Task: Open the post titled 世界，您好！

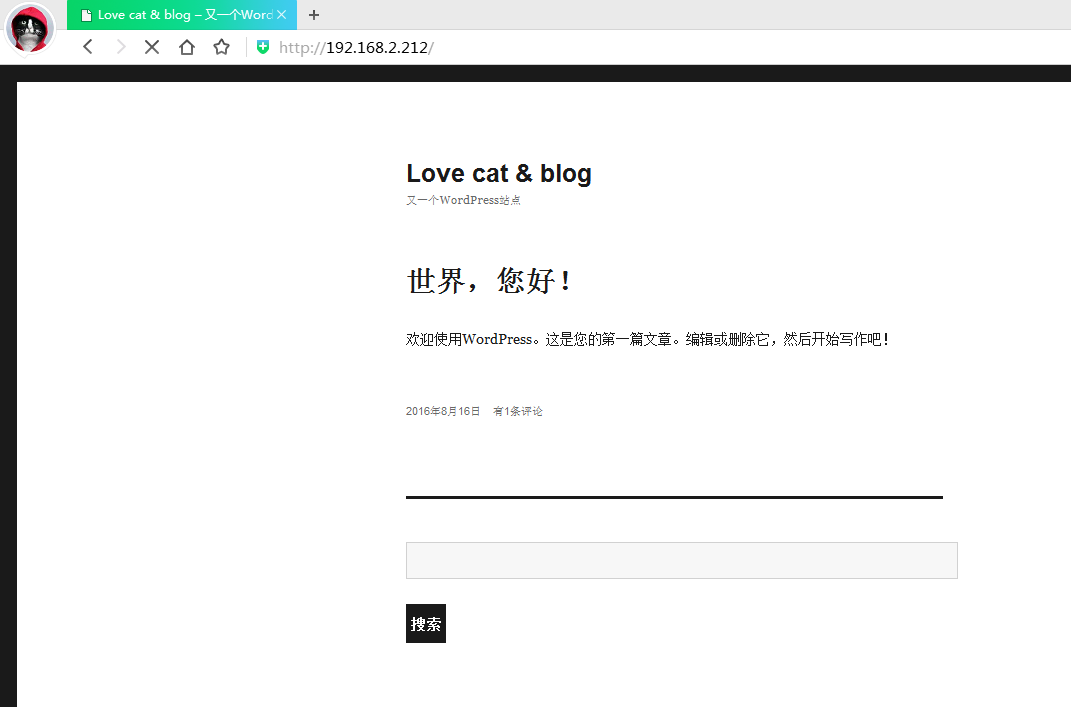Action: pos(488,280)
